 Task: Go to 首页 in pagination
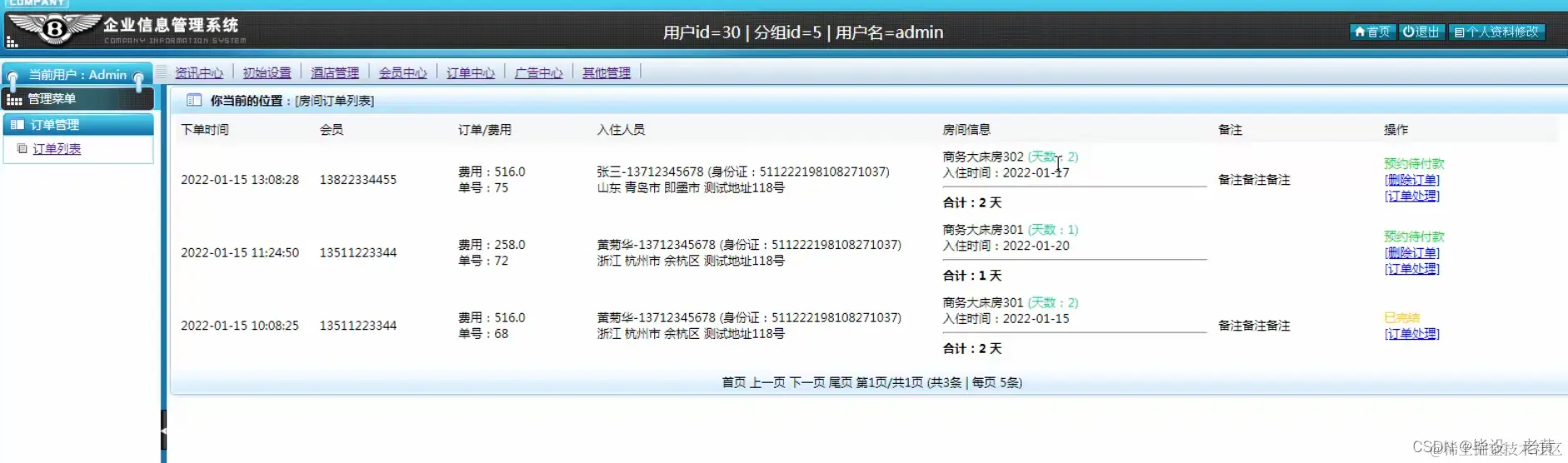733,382
